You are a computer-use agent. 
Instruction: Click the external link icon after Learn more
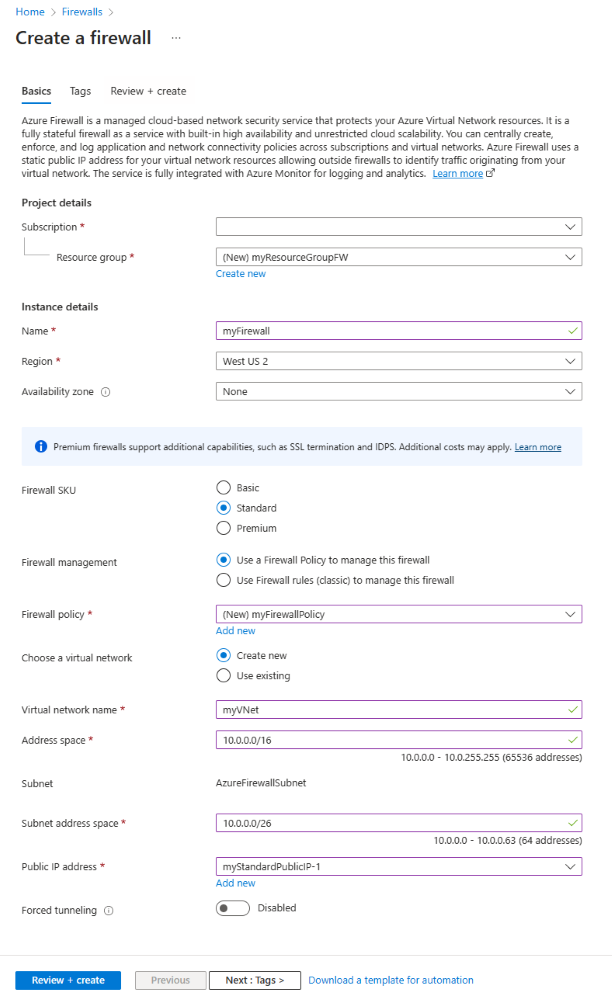pyautogui.click(x=490, y=174)
